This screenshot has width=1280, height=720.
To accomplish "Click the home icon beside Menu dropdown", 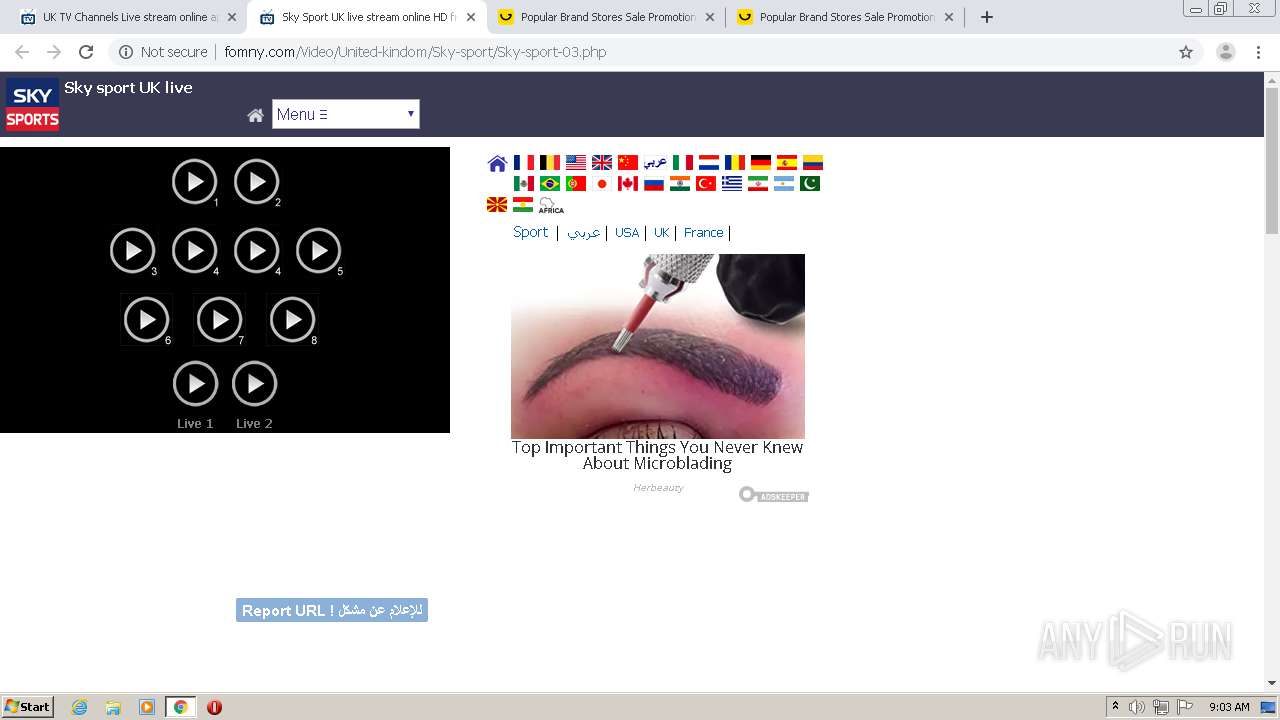I will [x=256, y=115].
